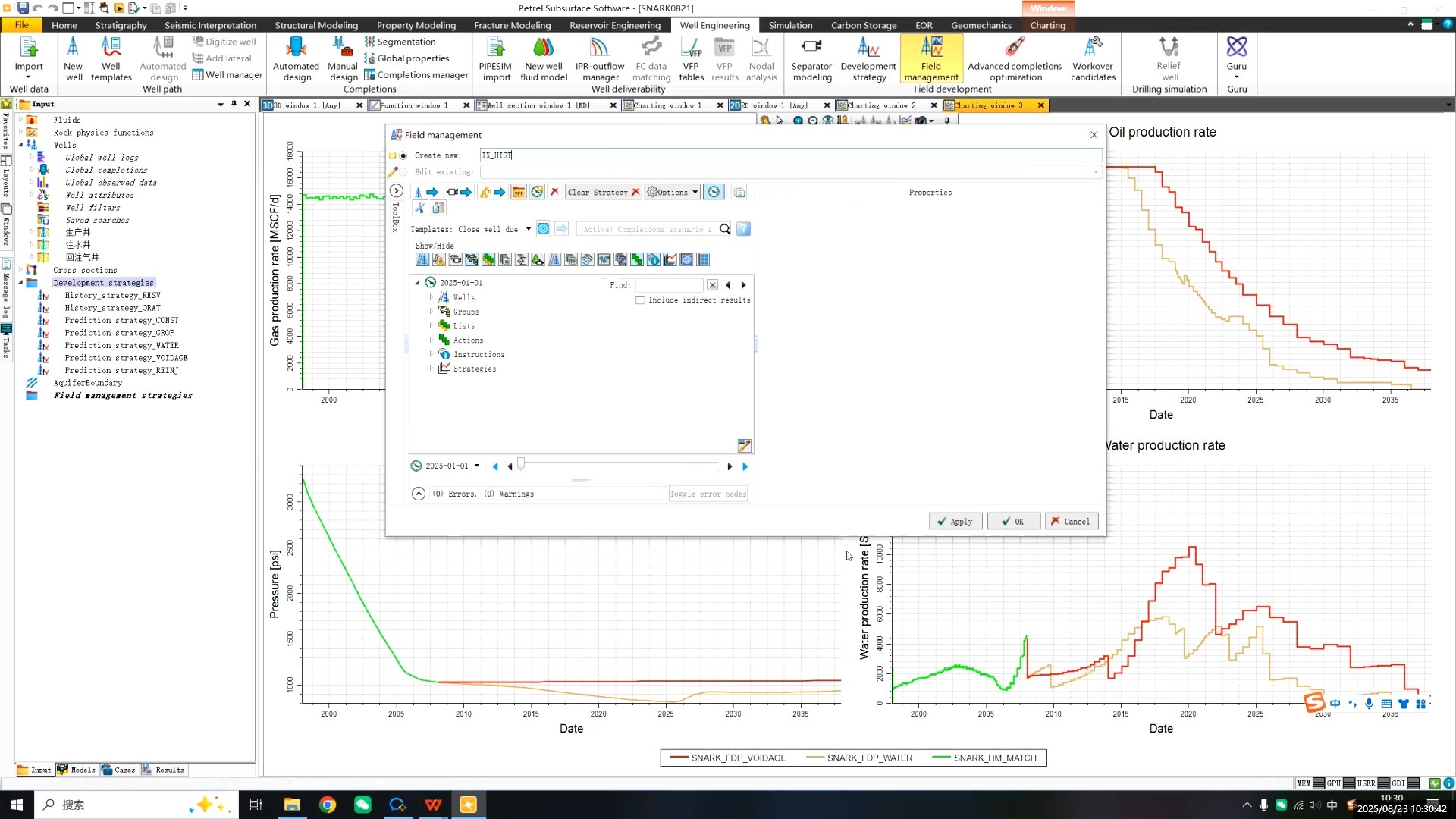Select the Create new radio button

[x=403, y=155]
